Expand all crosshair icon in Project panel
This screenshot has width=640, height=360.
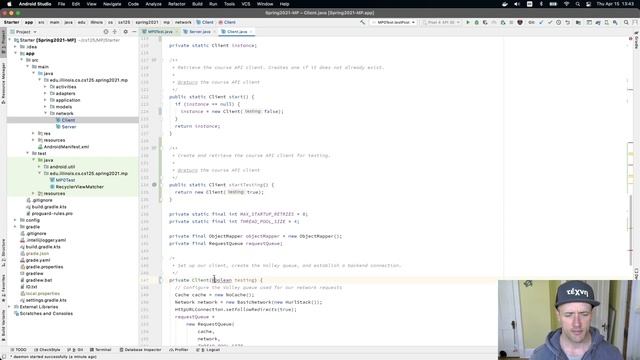coord(115,31)
